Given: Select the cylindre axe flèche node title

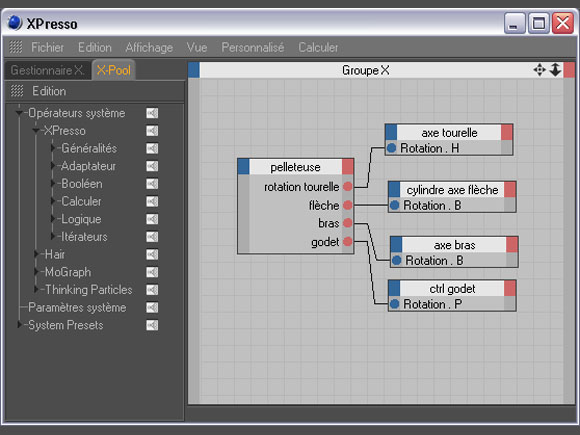Looking at the screenshot, I should [452, 190].
